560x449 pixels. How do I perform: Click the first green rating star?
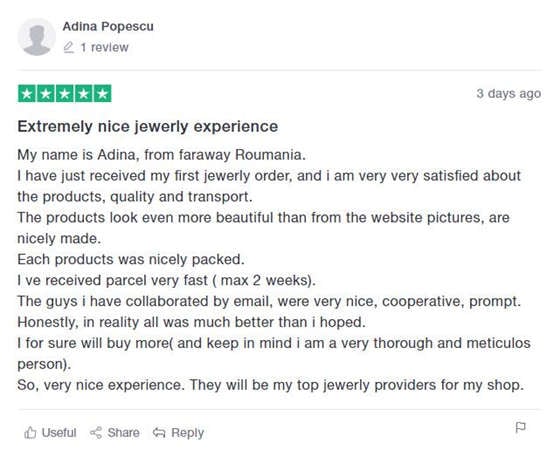pos(27,94)
